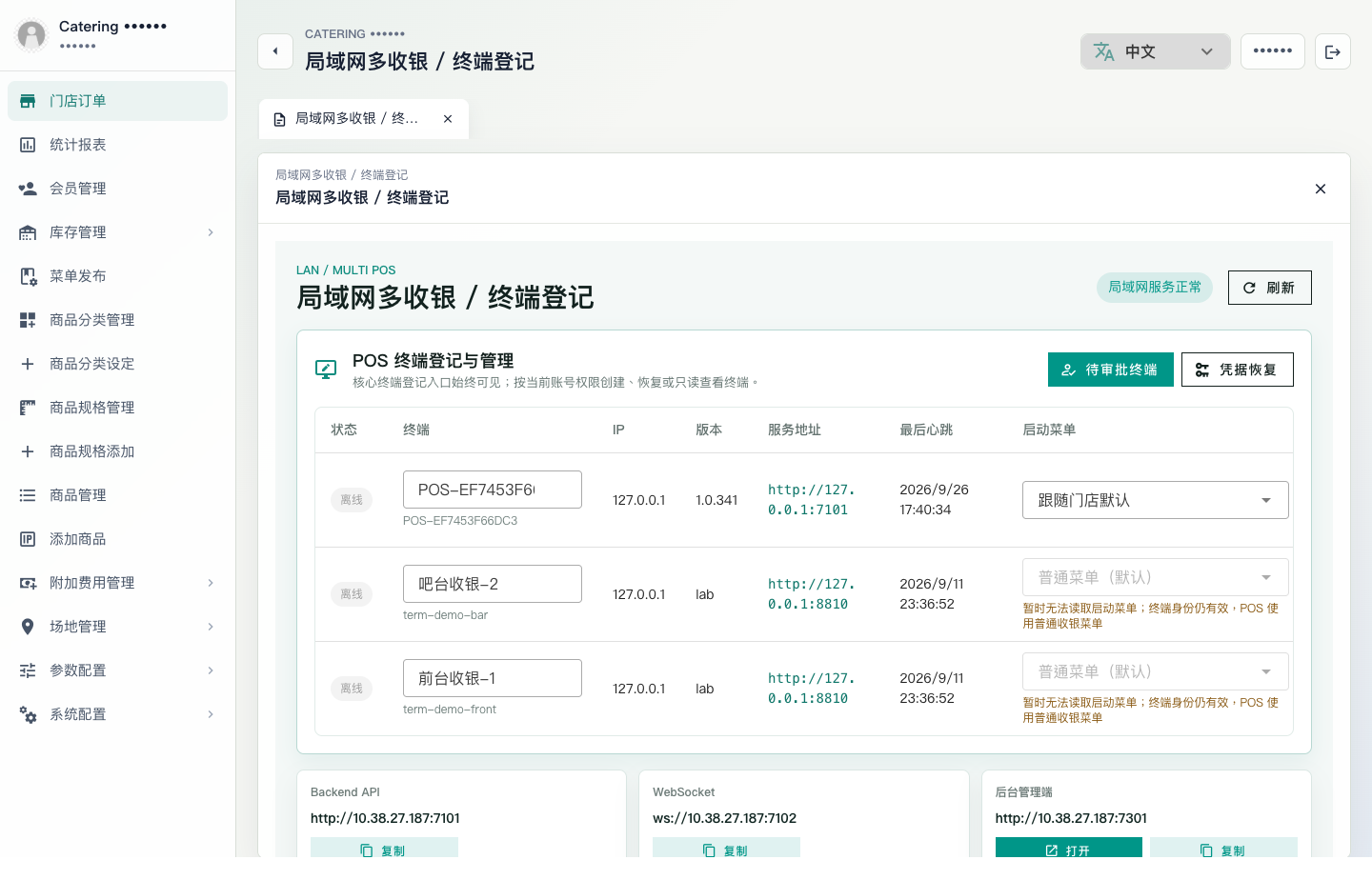
Task: Open the masked account button in header
Action: pyautogui.click(x=1273, y=51)
